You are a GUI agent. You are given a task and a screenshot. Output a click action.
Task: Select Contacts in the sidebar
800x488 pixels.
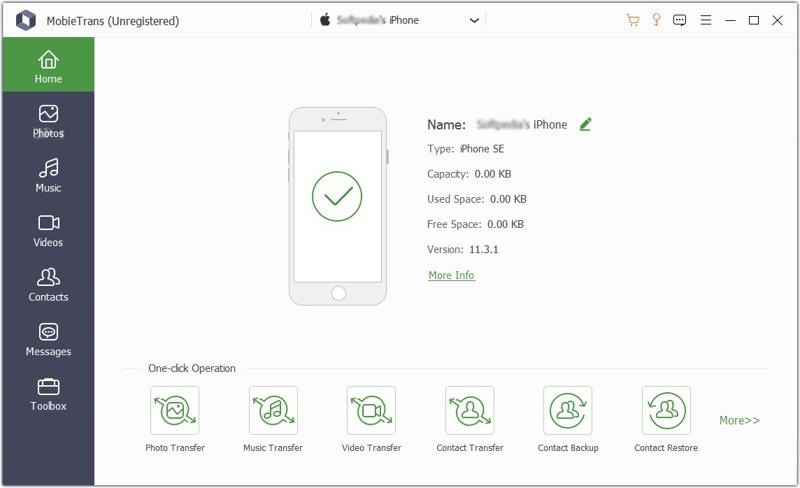(x=48, y=285)
